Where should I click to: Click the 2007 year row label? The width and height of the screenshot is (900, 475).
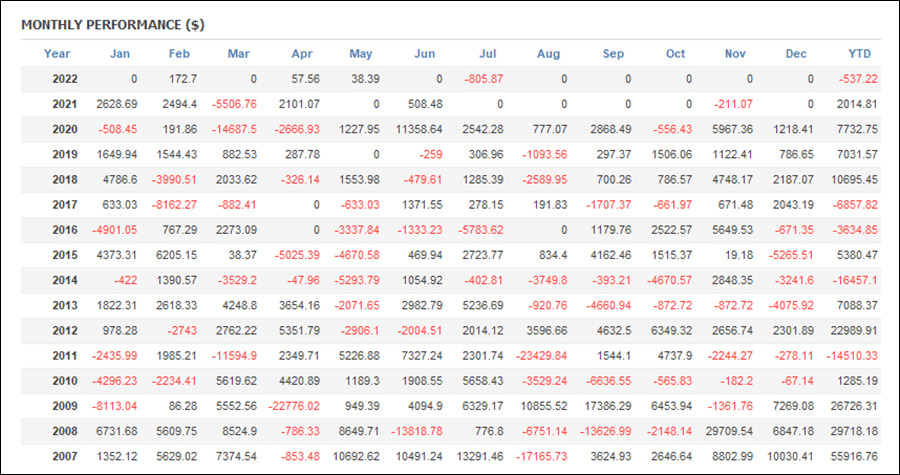(65, 457)
